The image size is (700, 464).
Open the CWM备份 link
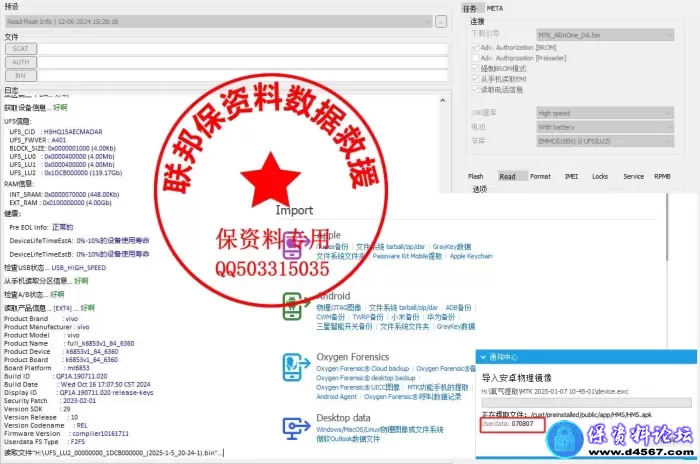[330, 317]
